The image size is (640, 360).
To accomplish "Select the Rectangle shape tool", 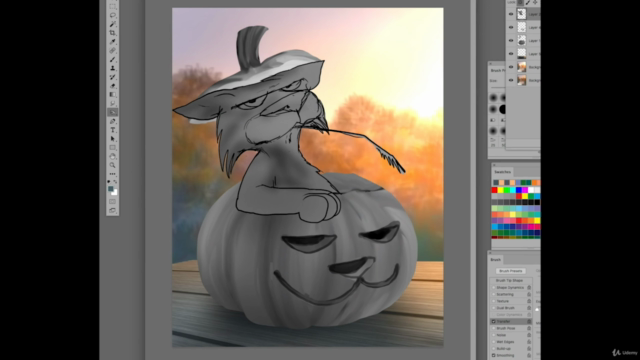I will coord(113,148).
